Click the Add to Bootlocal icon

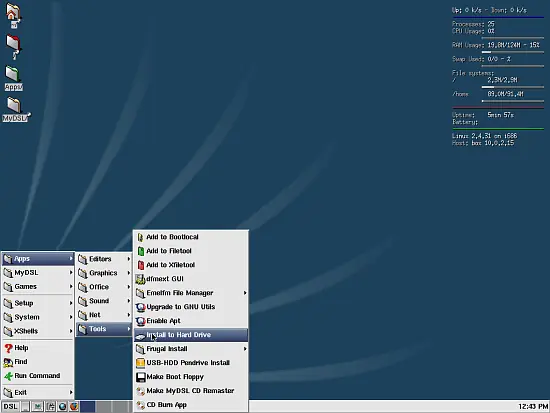[140, 237]
